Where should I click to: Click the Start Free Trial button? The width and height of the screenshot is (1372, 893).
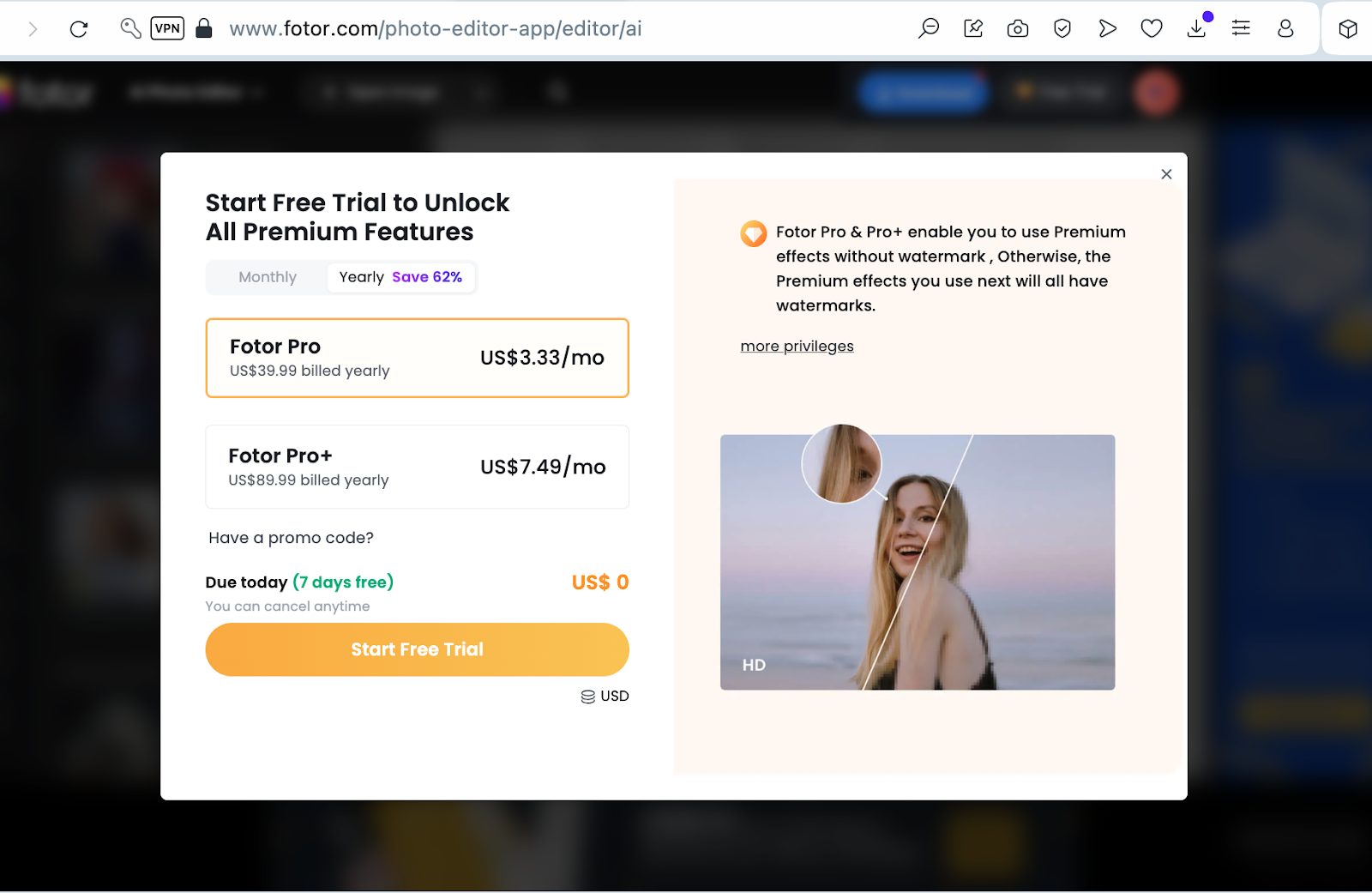click(x=417, y=649)
